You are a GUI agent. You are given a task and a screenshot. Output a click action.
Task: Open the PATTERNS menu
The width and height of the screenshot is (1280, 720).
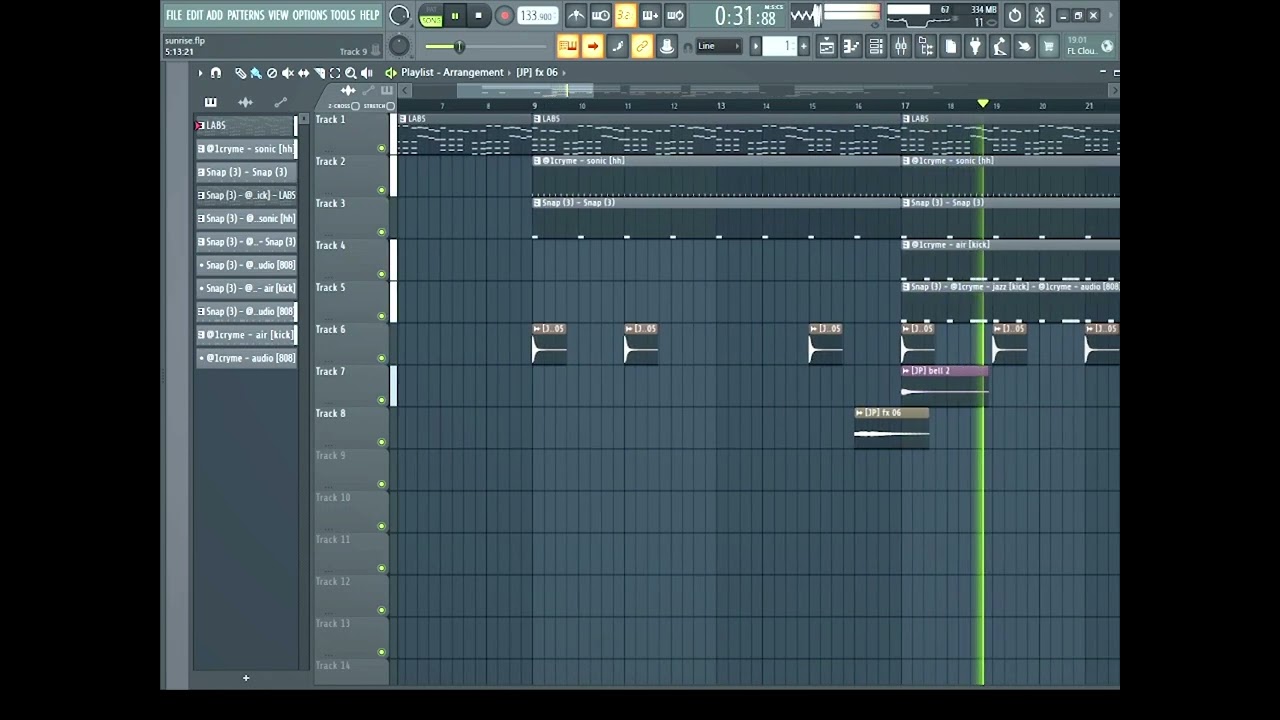coord(245,15)
